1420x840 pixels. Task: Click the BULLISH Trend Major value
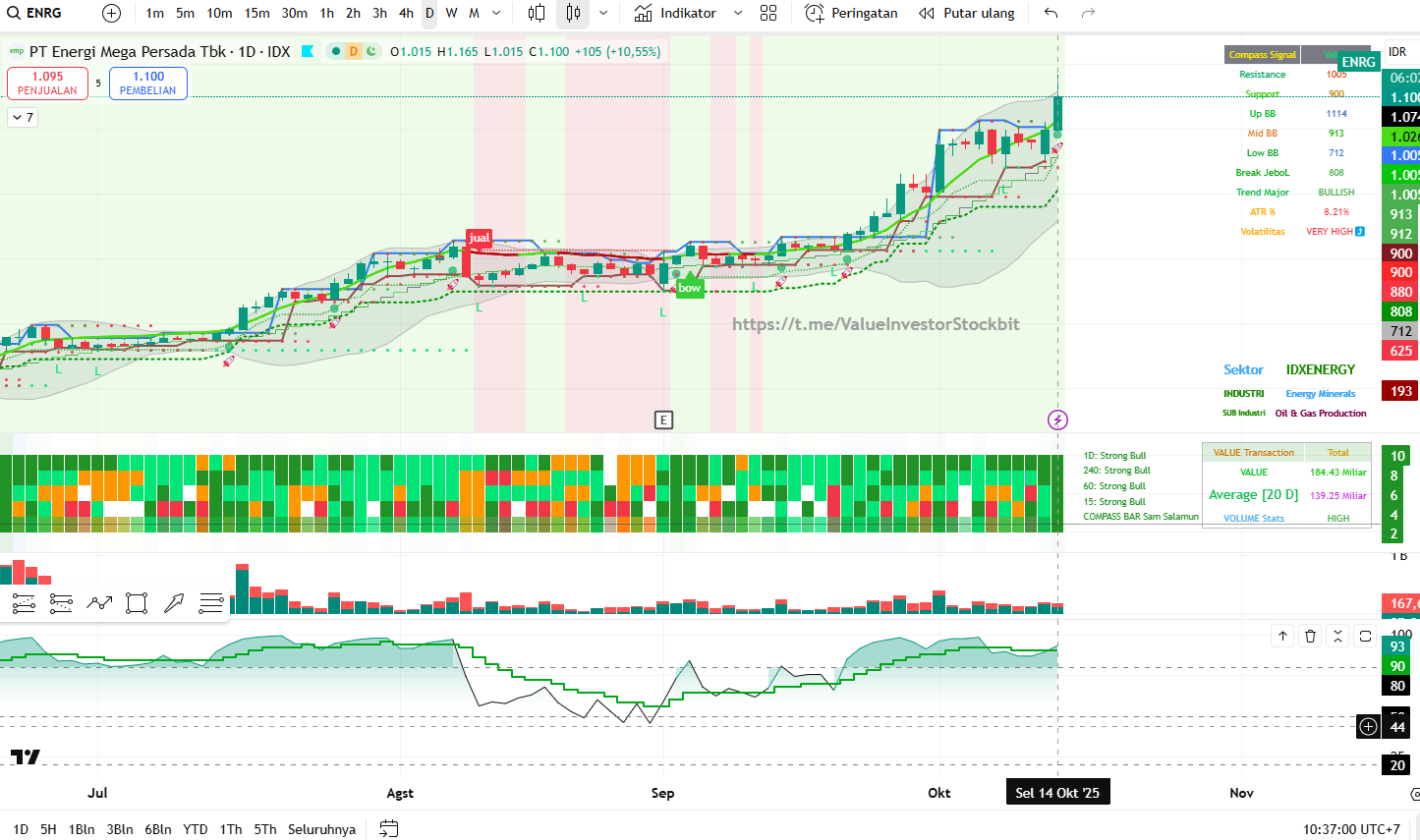click(x=1336, y=193)
